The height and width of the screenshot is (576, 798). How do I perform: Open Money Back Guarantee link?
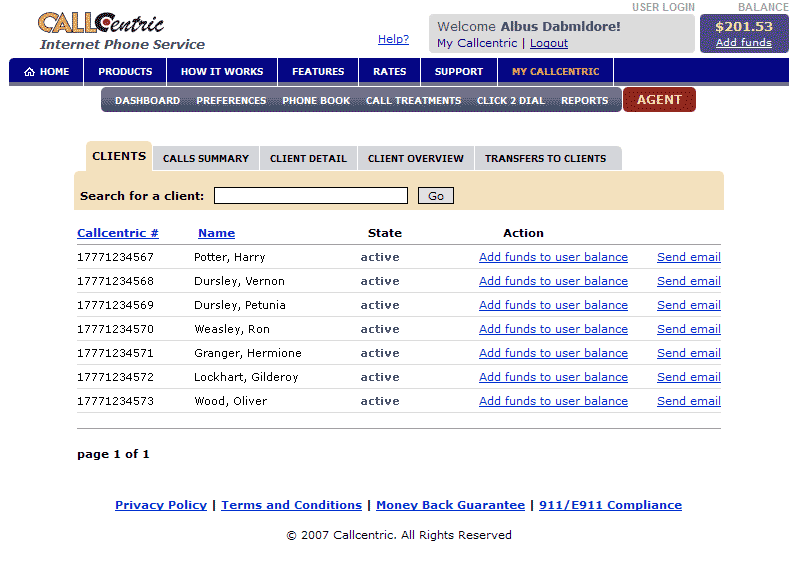tap(450, 505)
